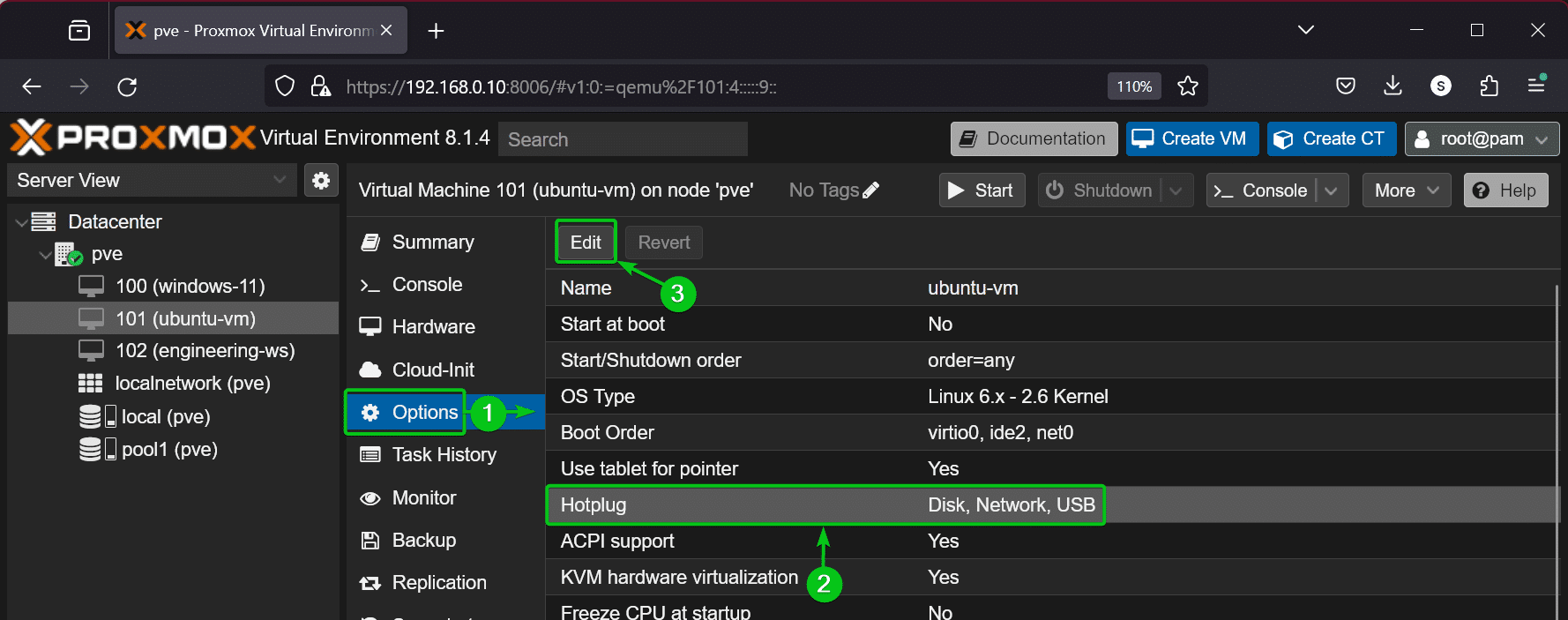
Task: Open the Documentation button
Action: (1034, 138)
